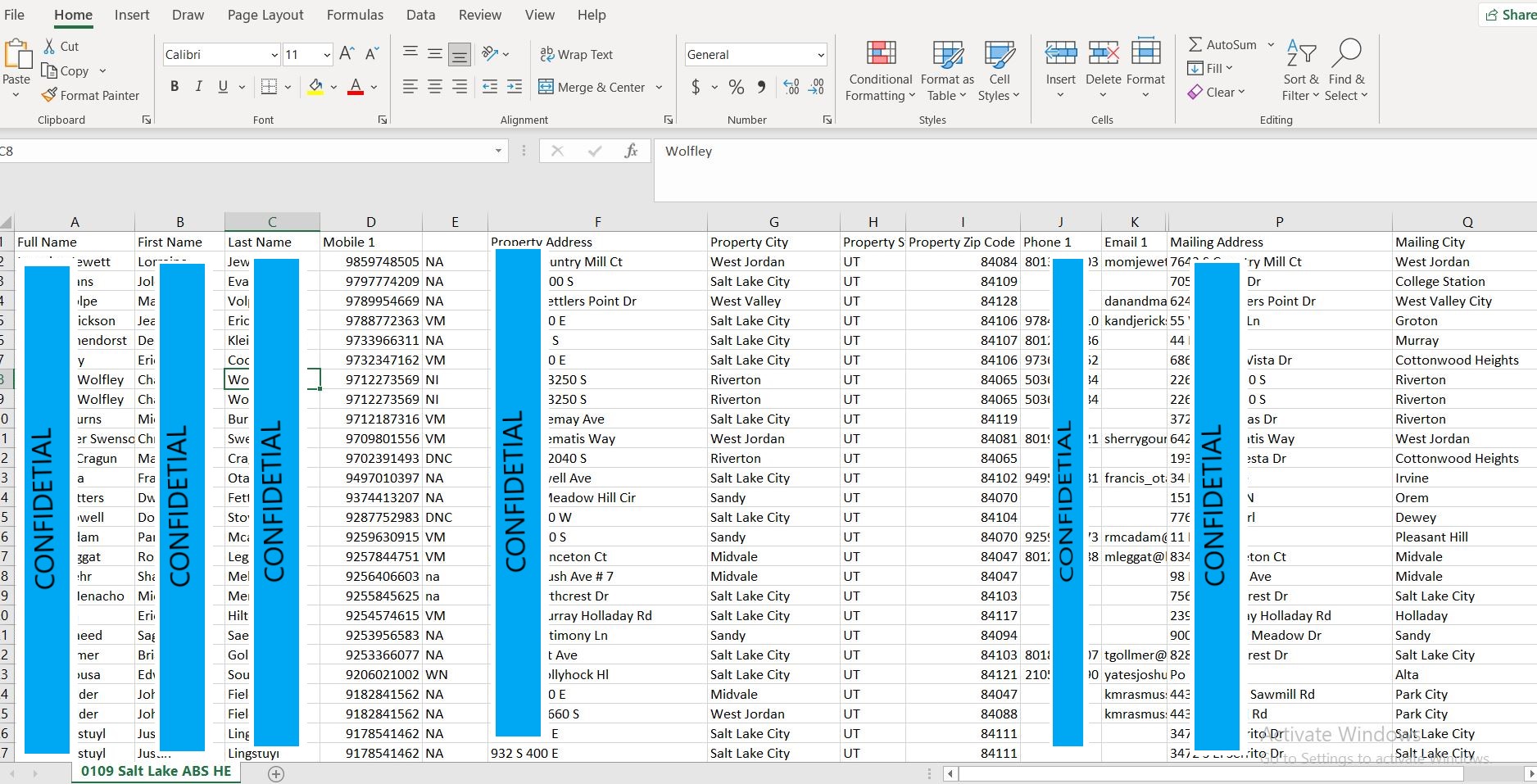Expand Merge & Center dropdown arrow

point(659,87)
